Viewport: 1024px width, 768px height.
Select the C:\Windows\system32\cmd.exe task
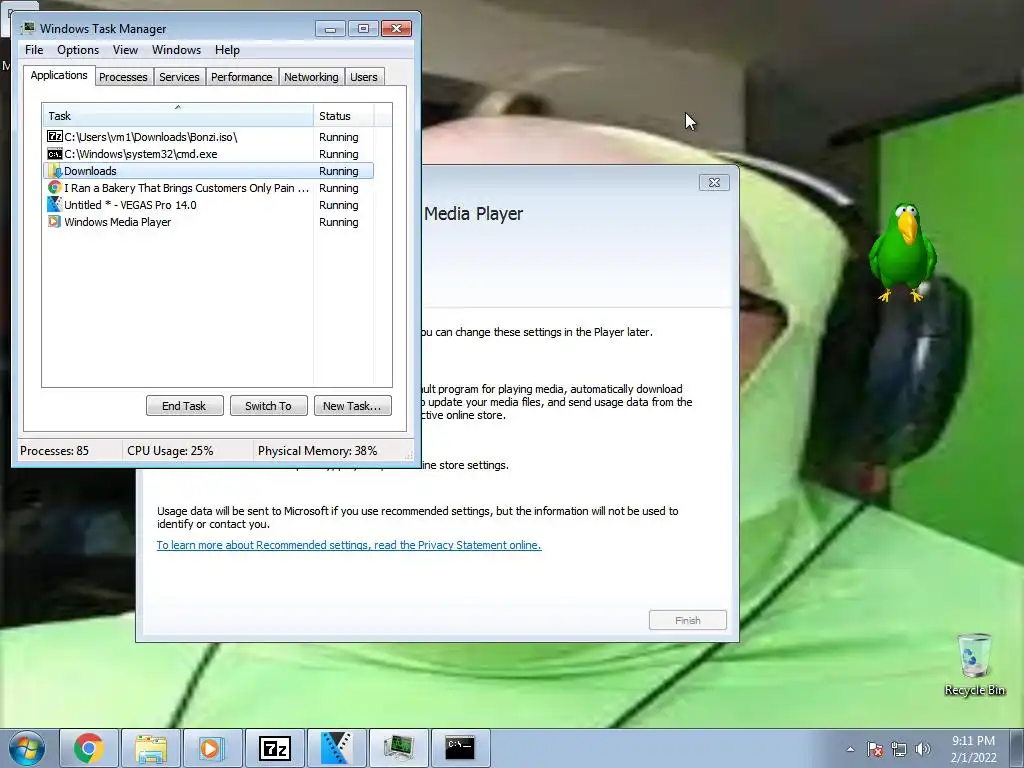140,153
